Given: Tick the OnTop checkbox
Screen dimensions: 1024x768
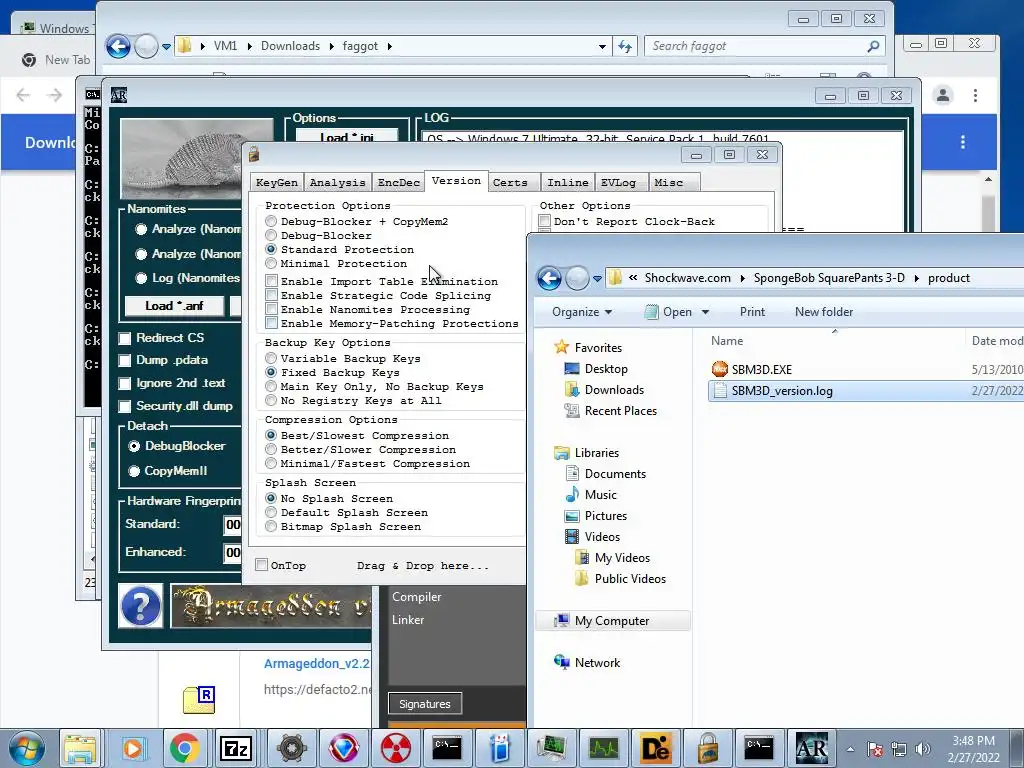Looking at the screenshot, I should [261, 565].
